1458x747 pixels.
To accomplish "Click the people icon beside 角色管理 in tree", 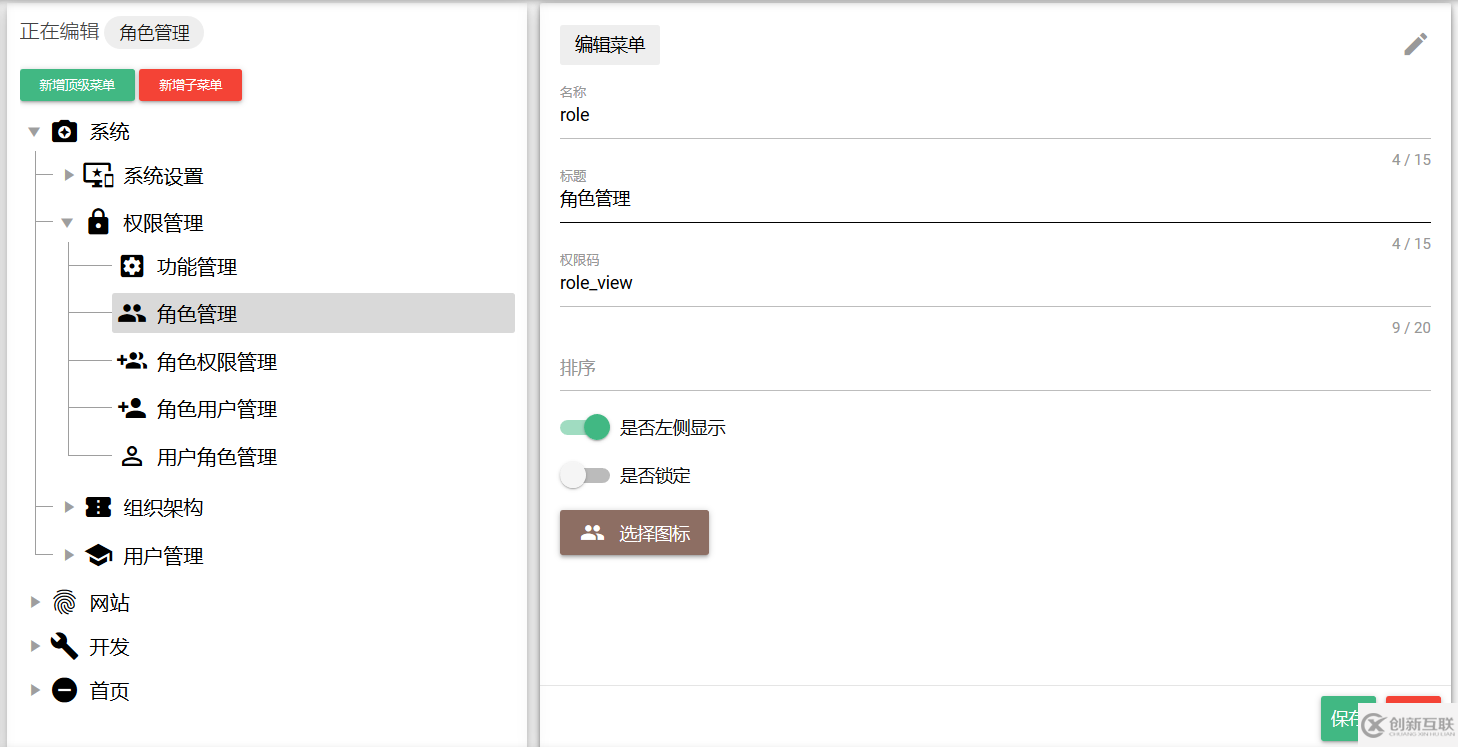I will point(132,313).
